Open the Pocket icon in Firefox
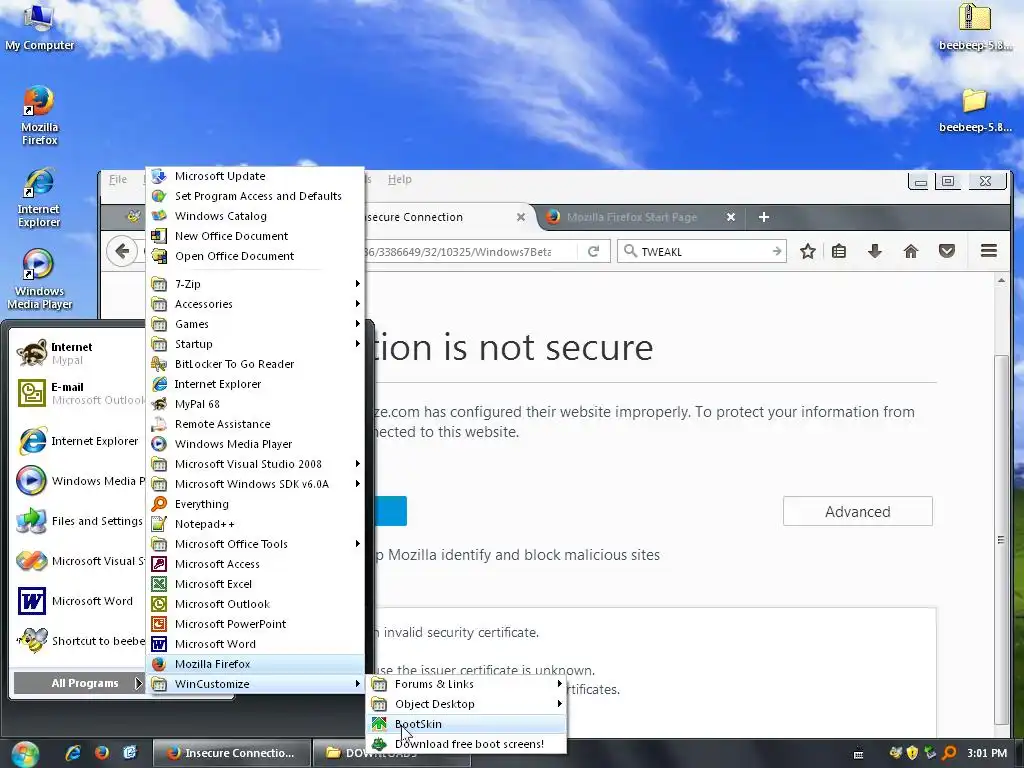 click(x=947, y=251)
